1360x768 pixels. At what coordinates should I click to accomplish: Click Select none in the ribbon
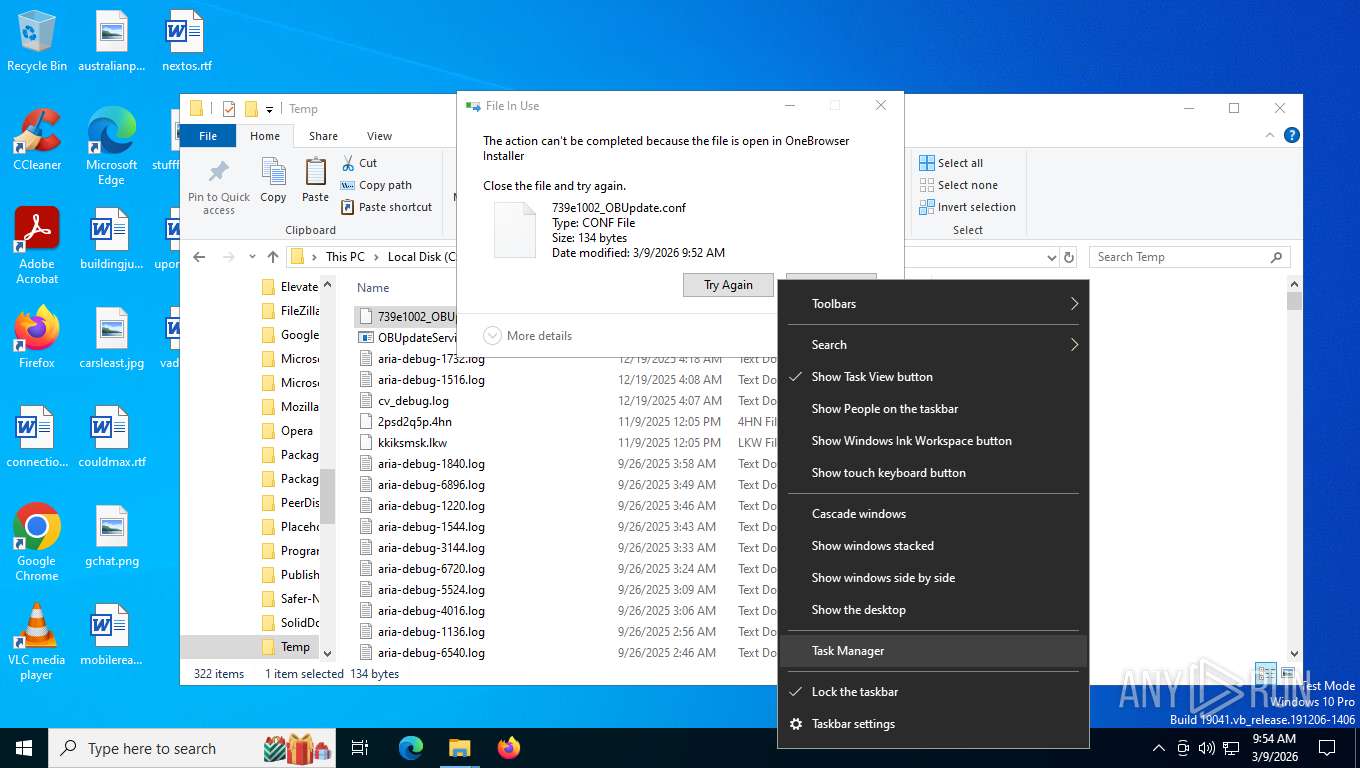click(x=958, y=185)
